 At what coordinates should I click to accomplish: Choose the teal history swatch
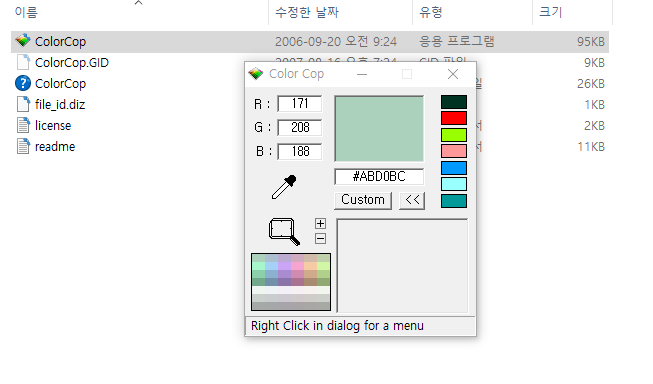click(x=454, y=201)
